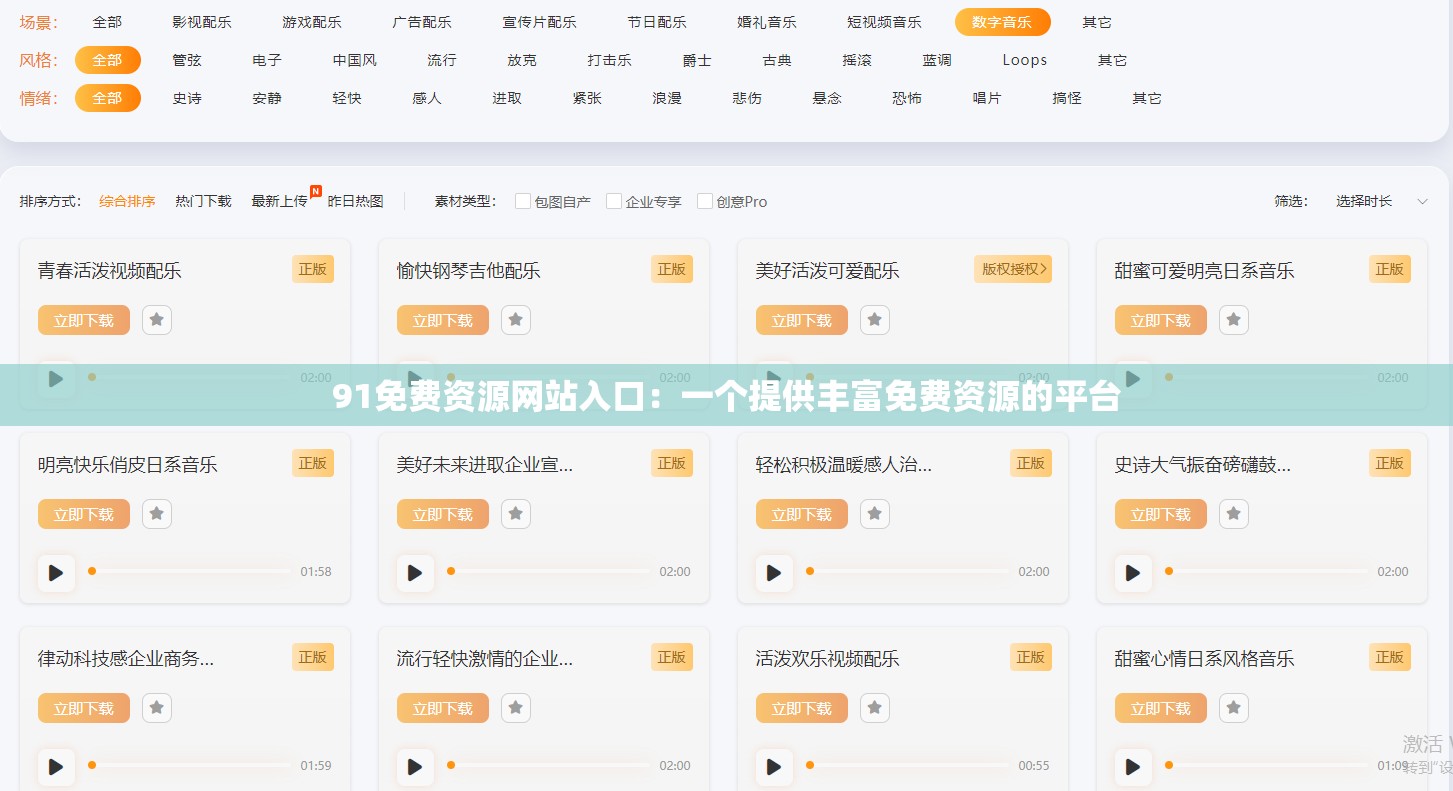The width and height of the screenshot is (1453, 791).
Task: Sort by 热门下载
Action: [203, 201]
